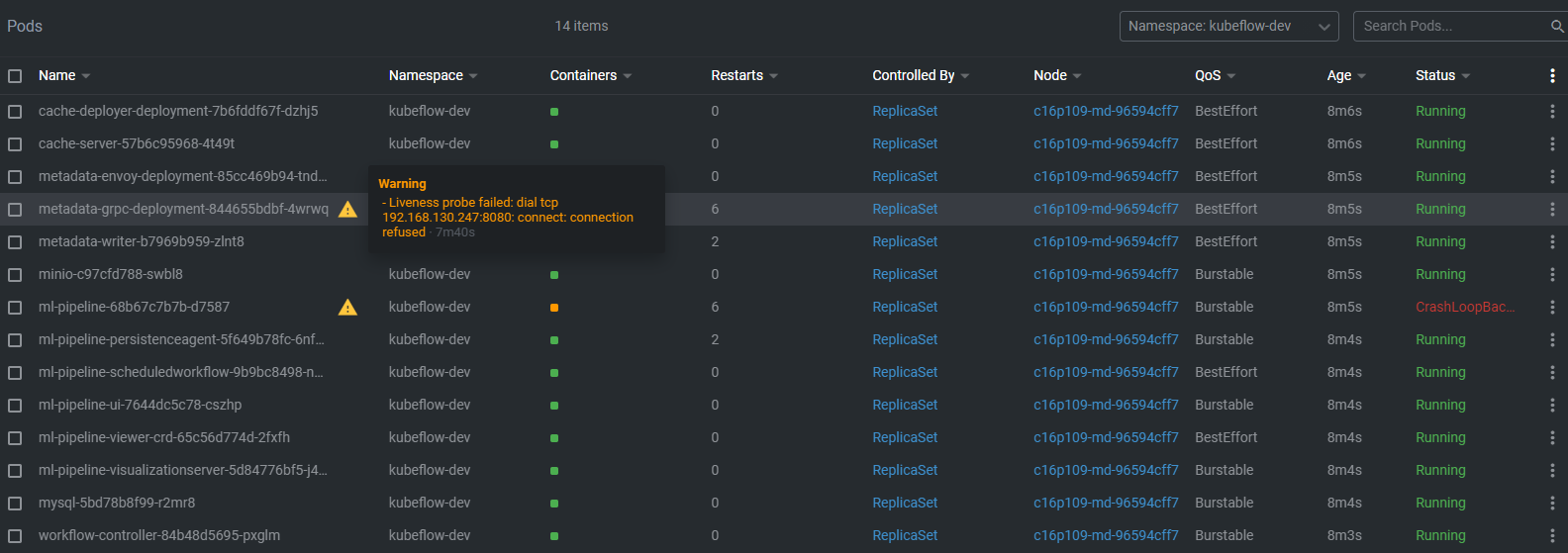
Task: Open kebab menu for cache-server row
Action: 1552,144
